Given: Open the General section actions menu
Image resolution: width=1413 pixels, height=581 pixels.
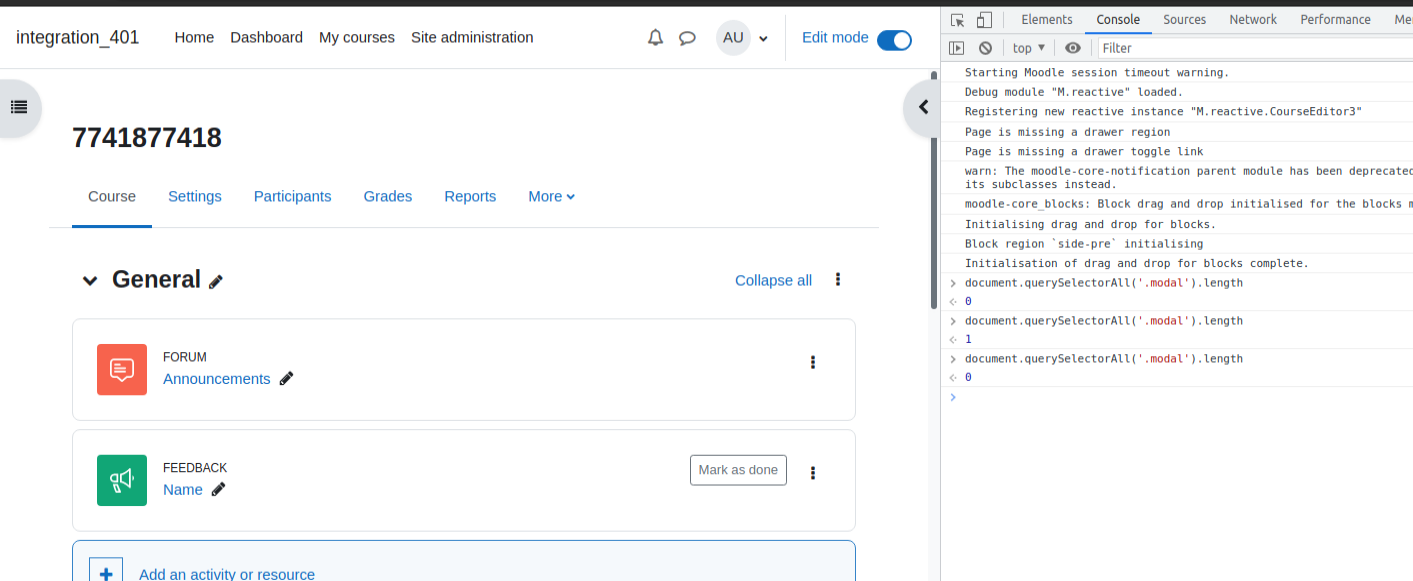Looking at the screenshot, I should [x=838, y=280].
